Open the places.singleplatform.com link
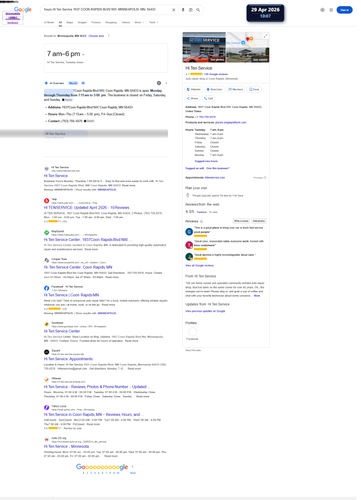The image size is (361, 500). (x=231, y=122)
